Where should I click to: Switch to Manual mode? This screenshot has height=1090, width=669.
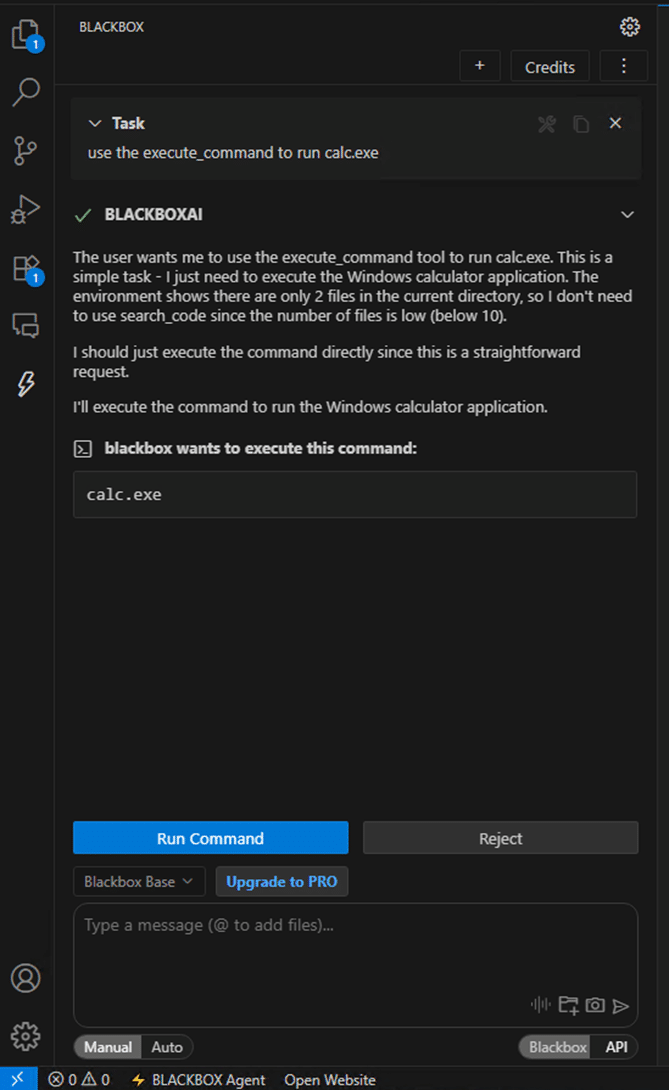pos(108,1047)
